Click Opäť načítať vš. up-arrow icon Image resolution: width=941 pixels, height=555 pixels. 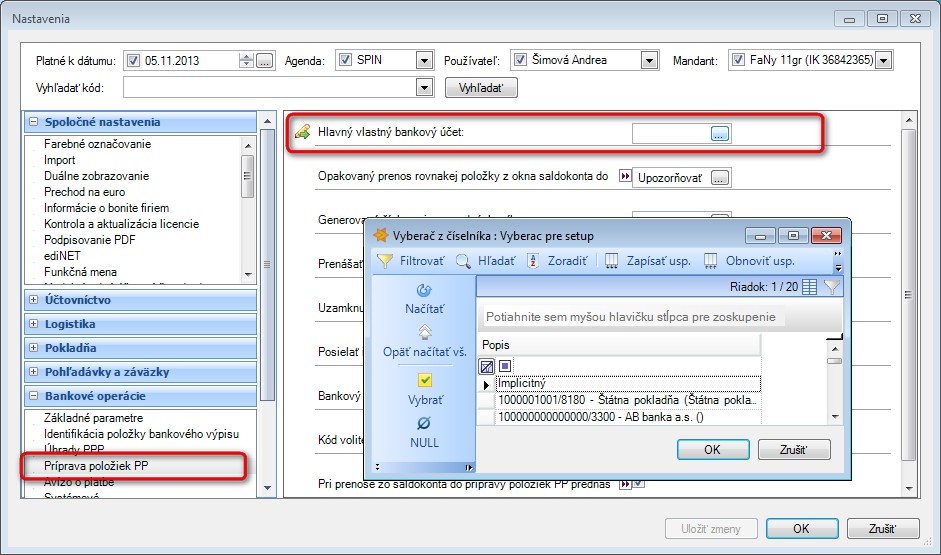coord(424,332)
